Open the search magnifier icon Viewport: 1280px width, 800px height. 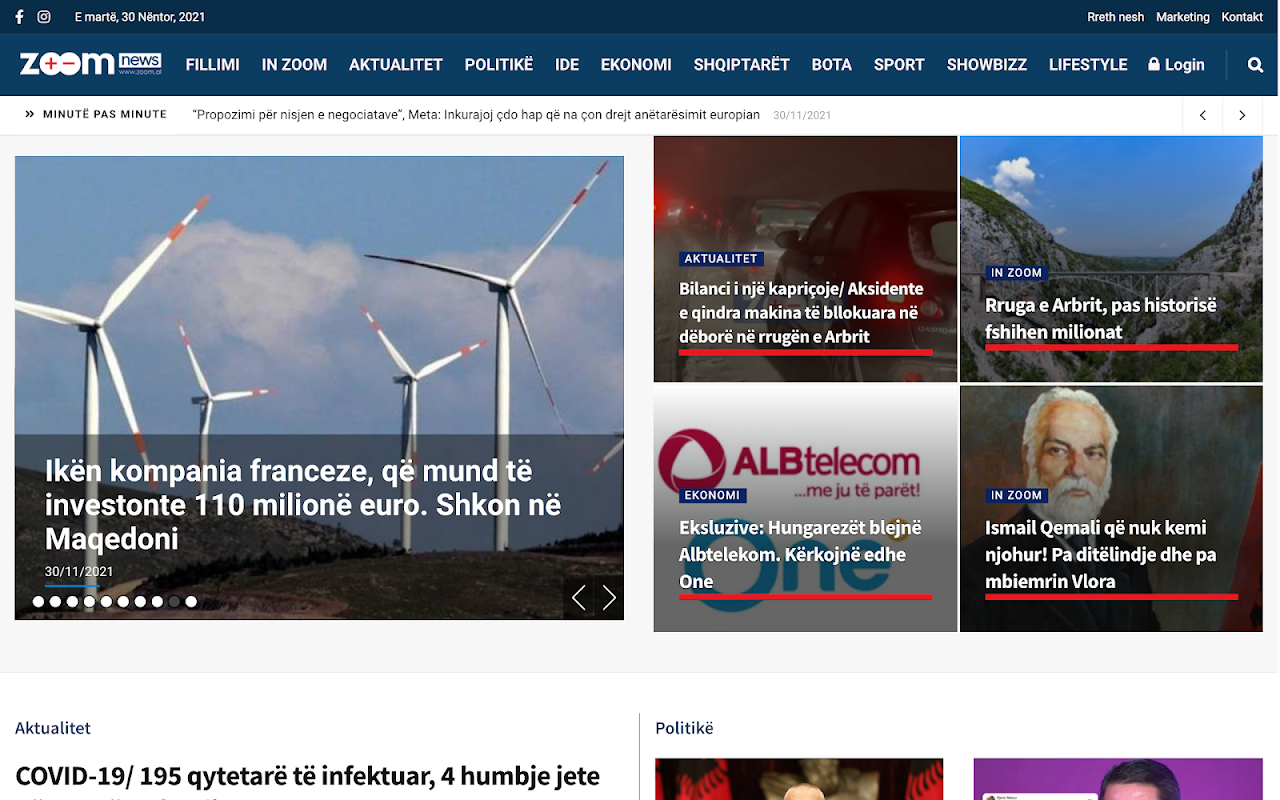point(1255,65)
